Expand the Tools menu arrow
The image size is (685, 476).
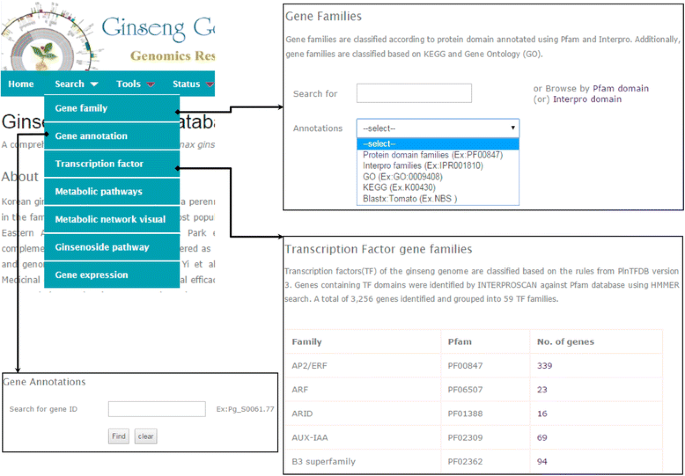click(x=151, y=84)
